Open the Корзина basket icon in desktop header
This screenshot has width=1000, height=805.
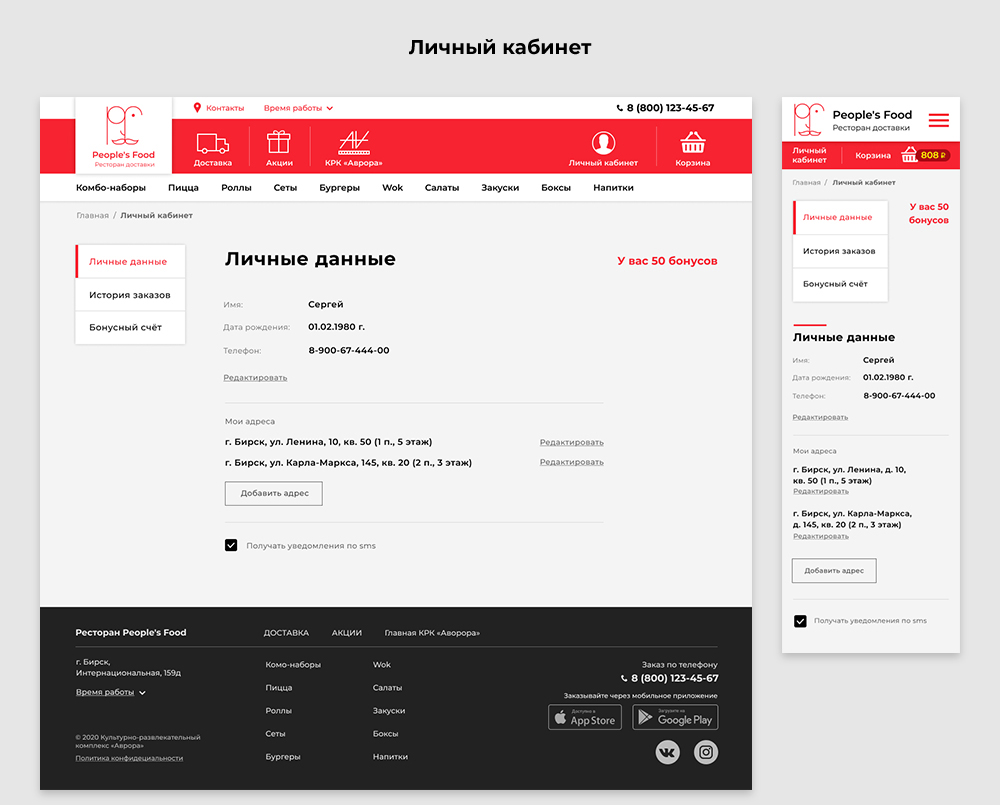coord(693,142)
